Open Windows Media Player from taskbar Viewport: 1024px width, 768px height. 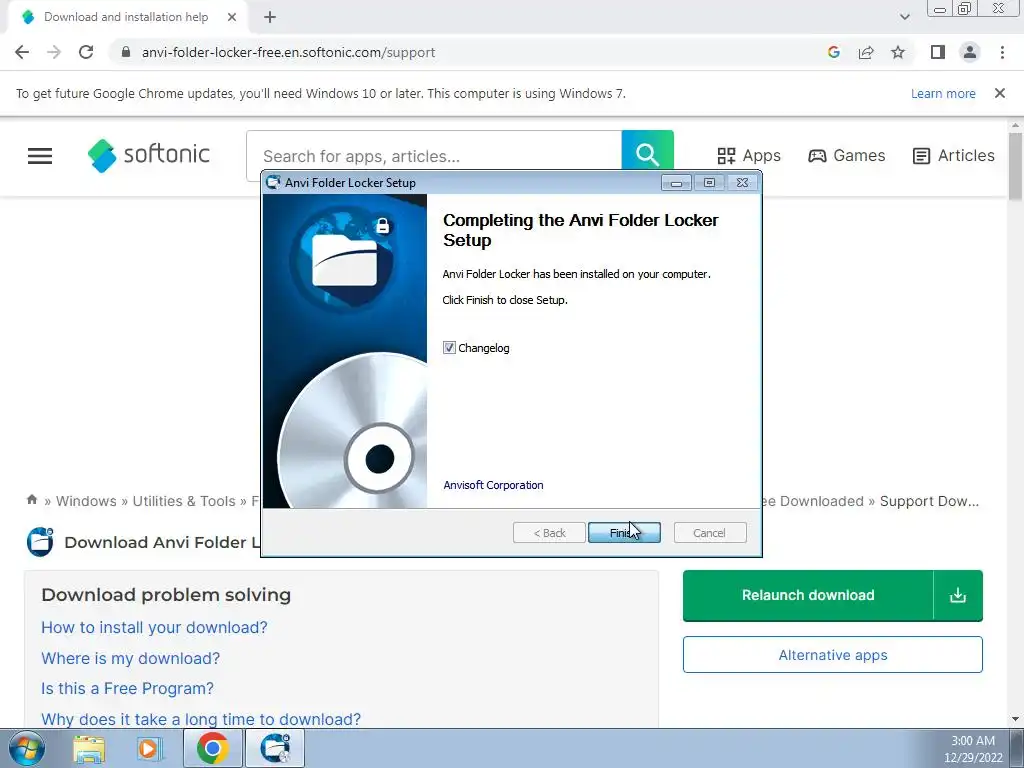149,748
